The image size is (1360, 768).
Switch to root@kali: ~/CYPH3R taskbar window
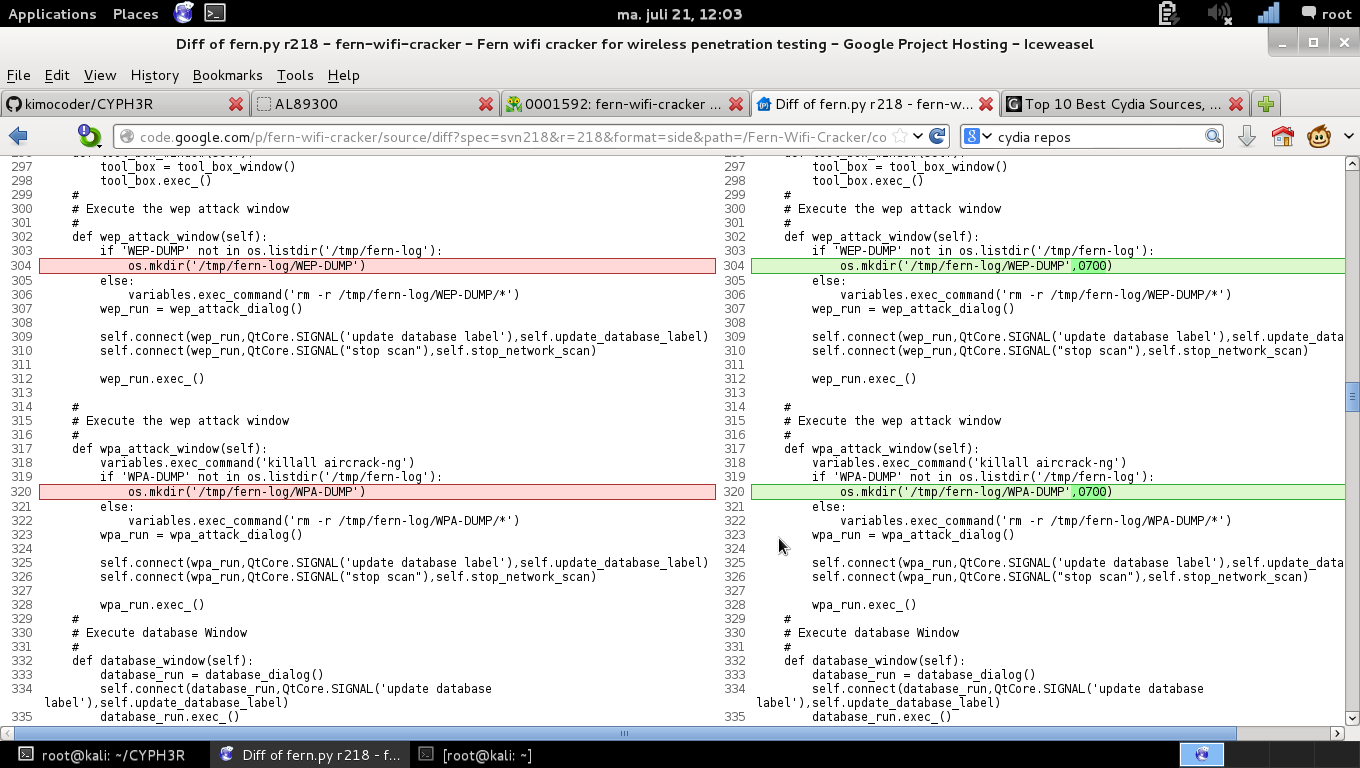[x=104, y=755]
